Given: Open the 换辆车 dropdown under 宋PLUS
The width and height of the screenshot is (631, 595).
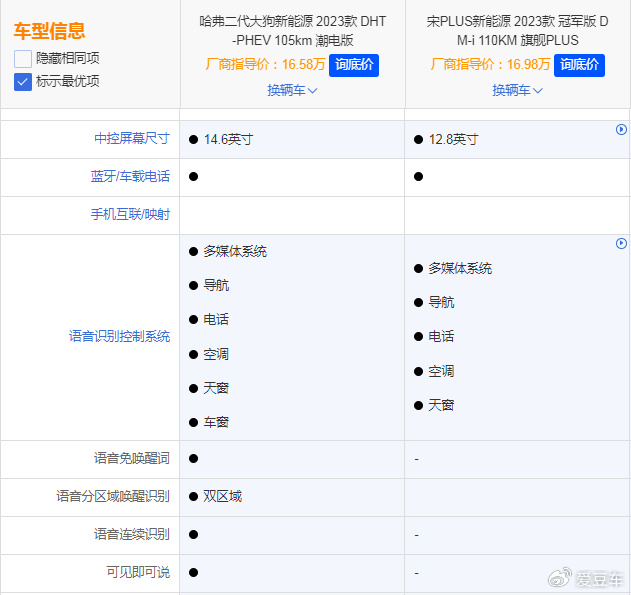Looking at the screenshot, I should (x=517, y=90).
